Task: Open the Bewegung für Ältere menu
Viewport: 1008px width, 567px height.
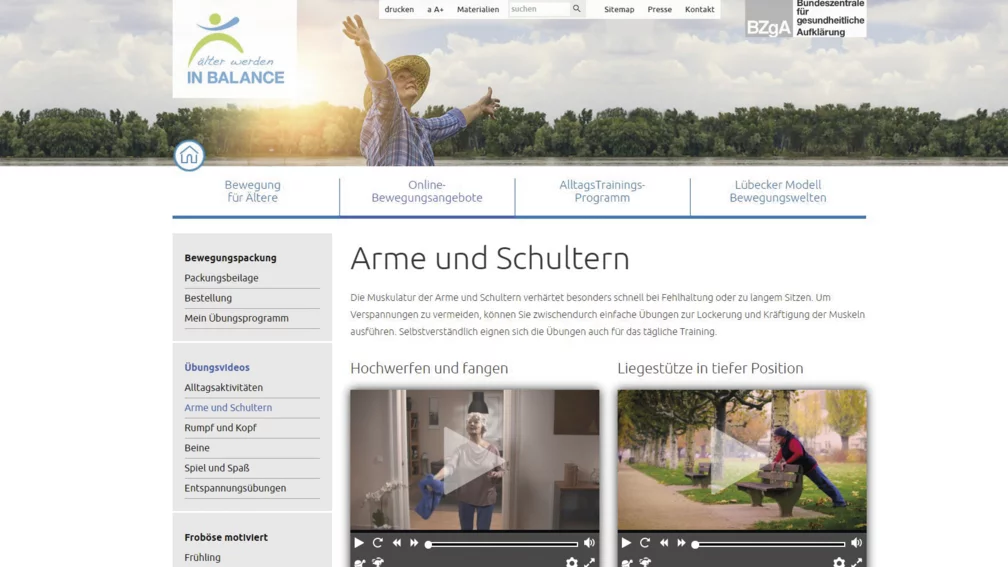Action: pyautogui.click(x=253, y=192)
